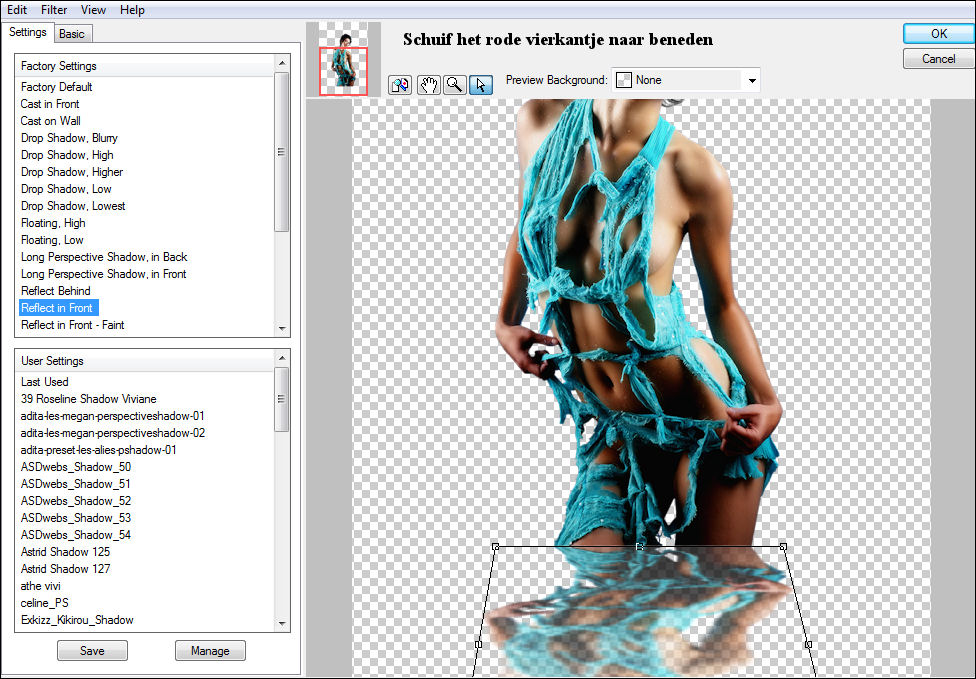The image size is (976, 679).
Task: Click the top-left reflection transform handle
Action: pos(495,546)
